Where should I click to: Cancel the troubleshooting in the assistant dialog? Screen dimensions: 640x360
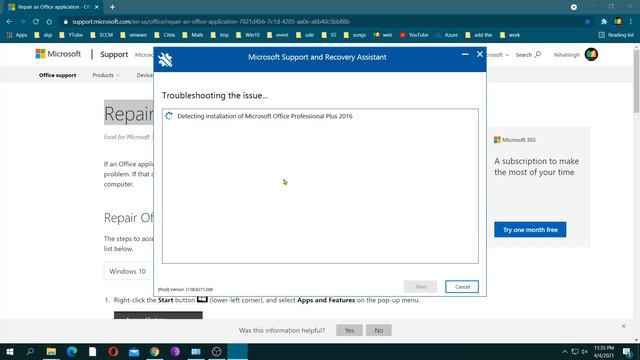[462, 287]
